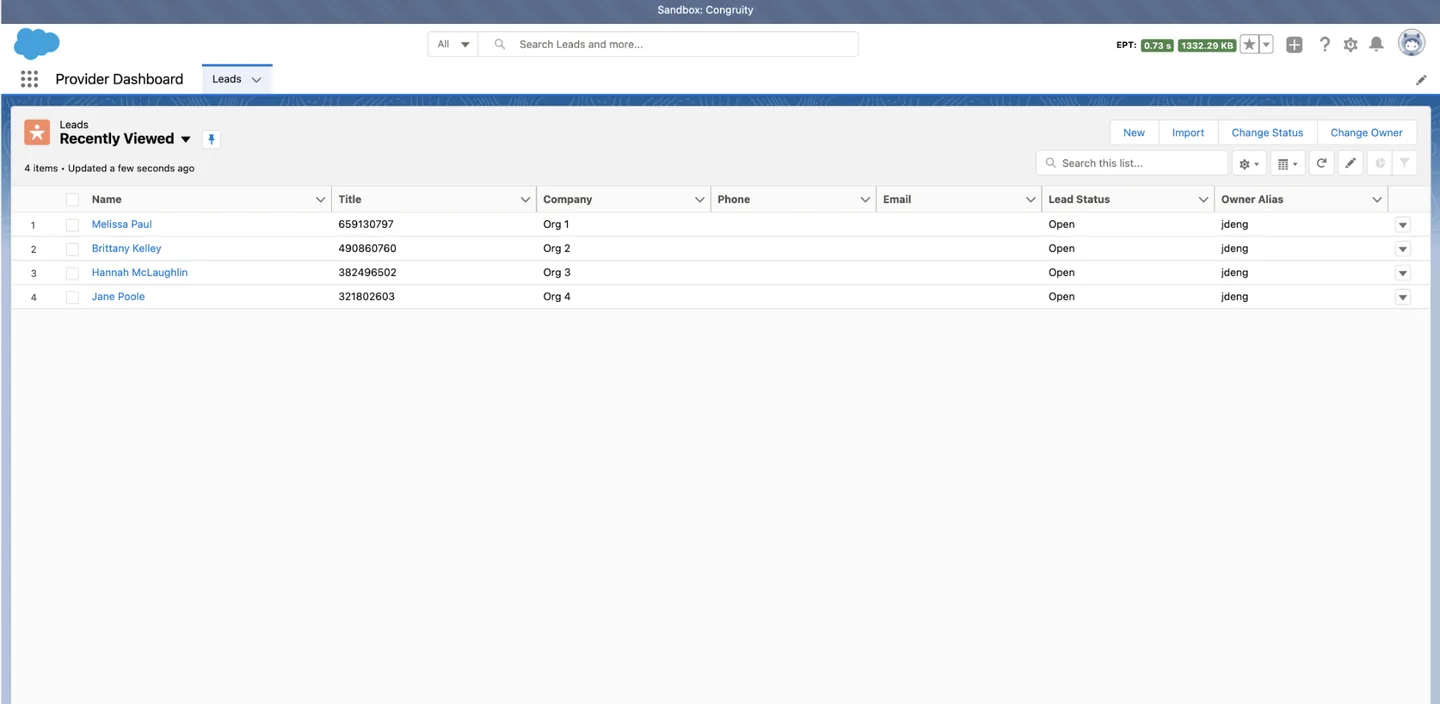Screen dimensions: 1440x704
Task: Unpin the Recently Viewed list view
Action: pyautogui.click(x=211, y=139)
